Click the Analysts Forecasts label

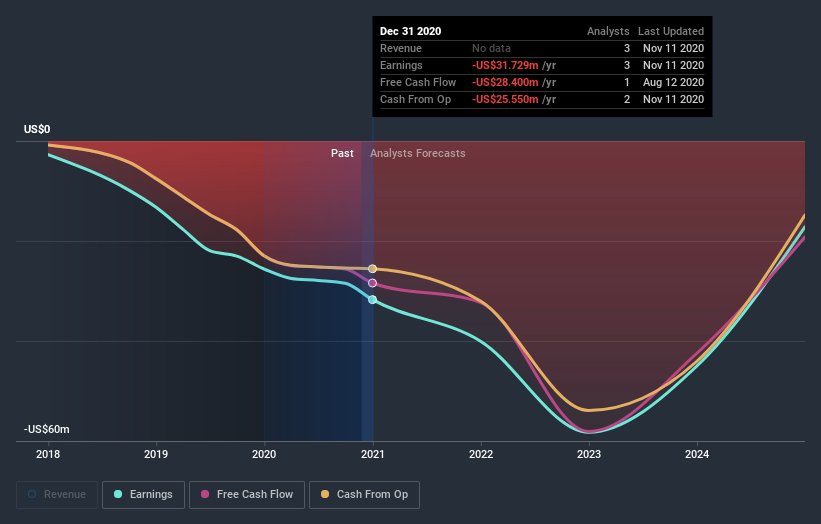418,153
